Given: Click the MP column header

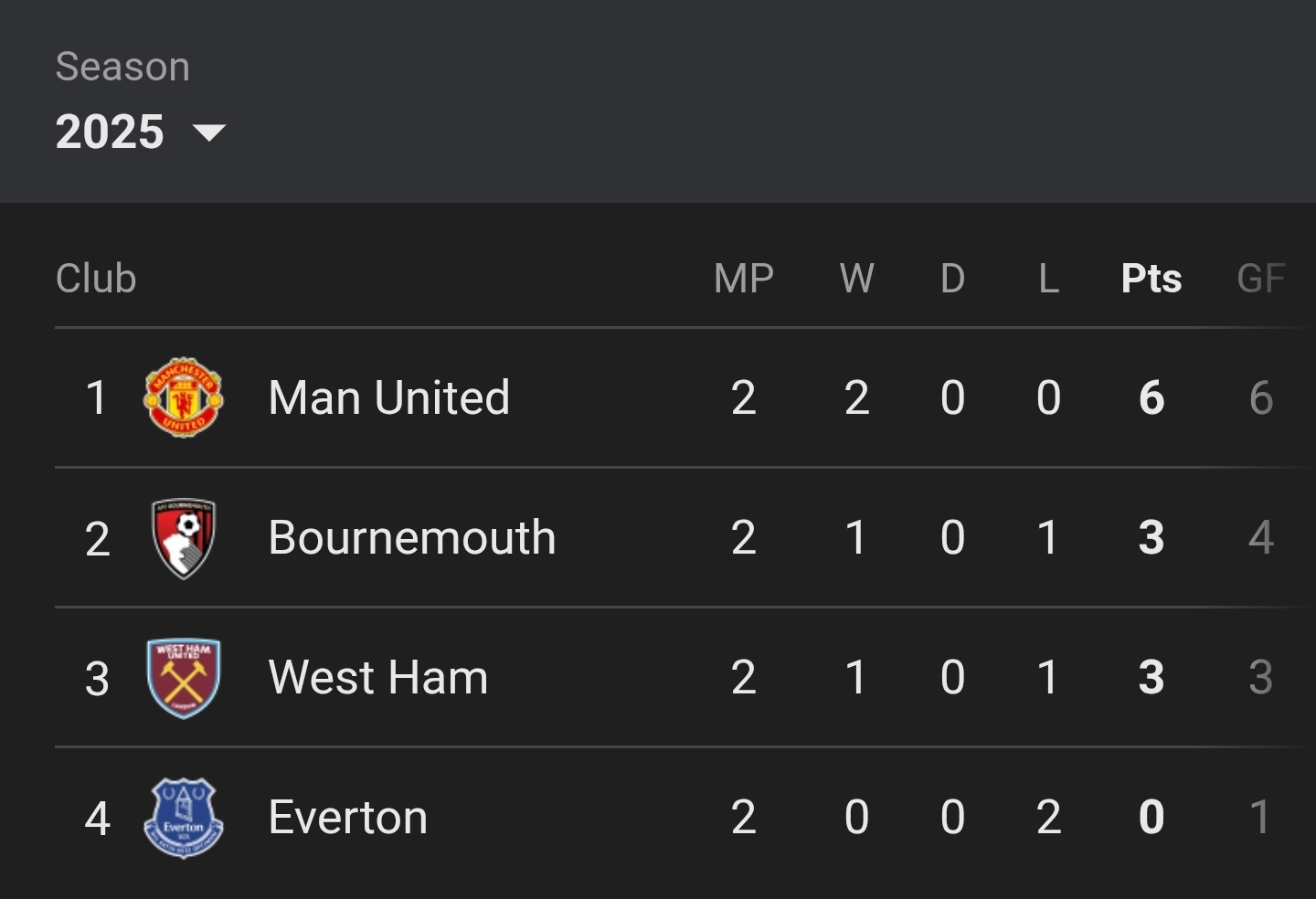Looking at the screenshot, I should click(x=744, y=279).
